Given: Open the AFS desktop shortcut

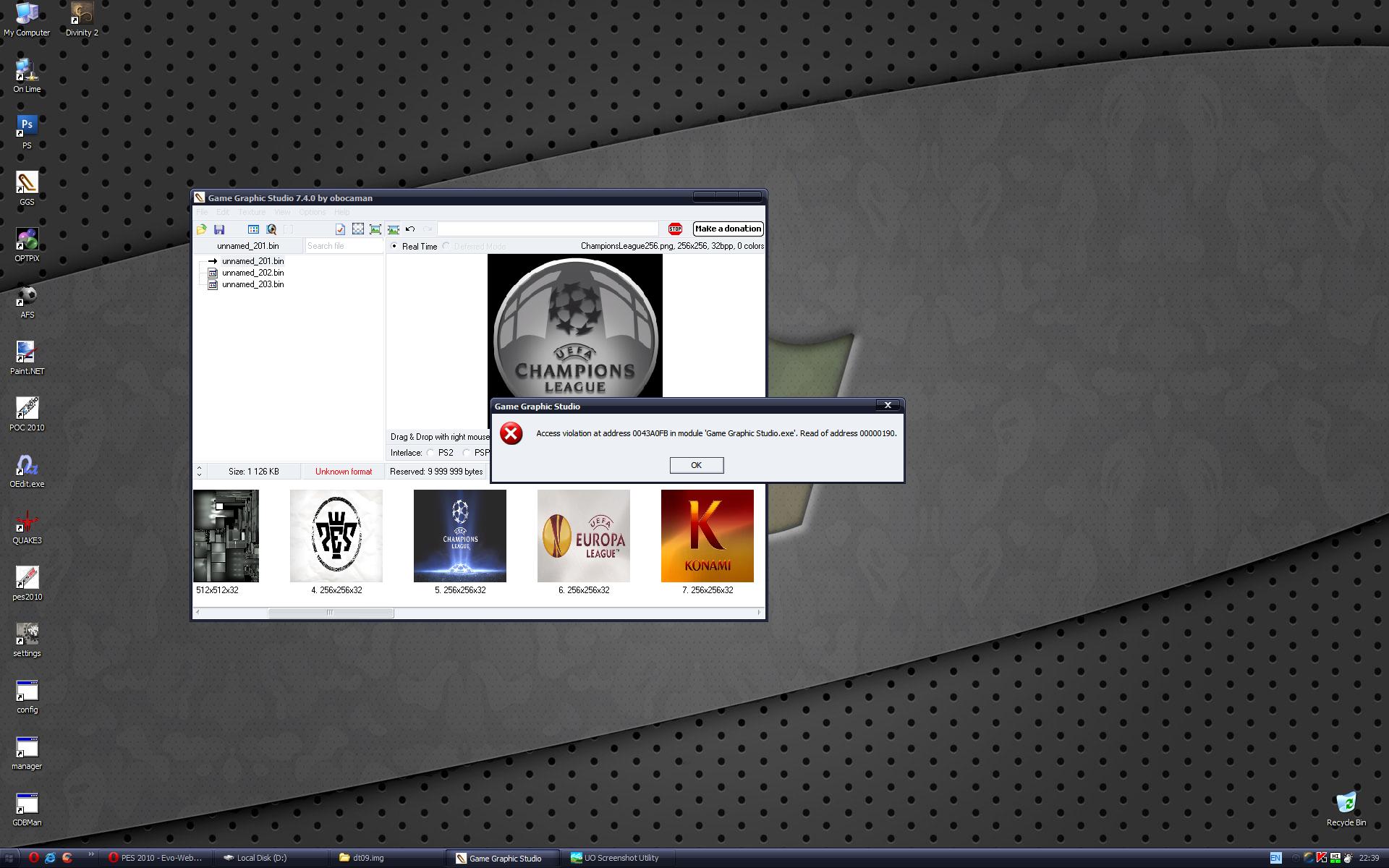Looking at the screenshot, I should 27,302.
